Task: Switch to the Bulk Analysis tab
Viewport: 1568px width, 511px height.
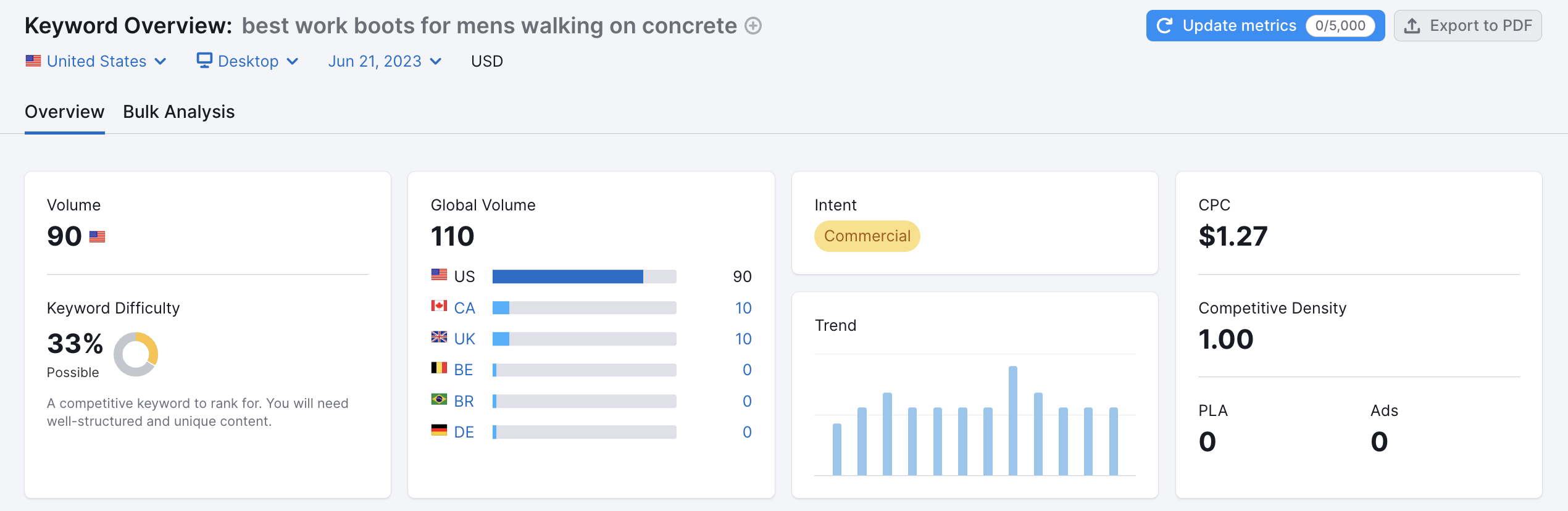Action: pos(179,112)
